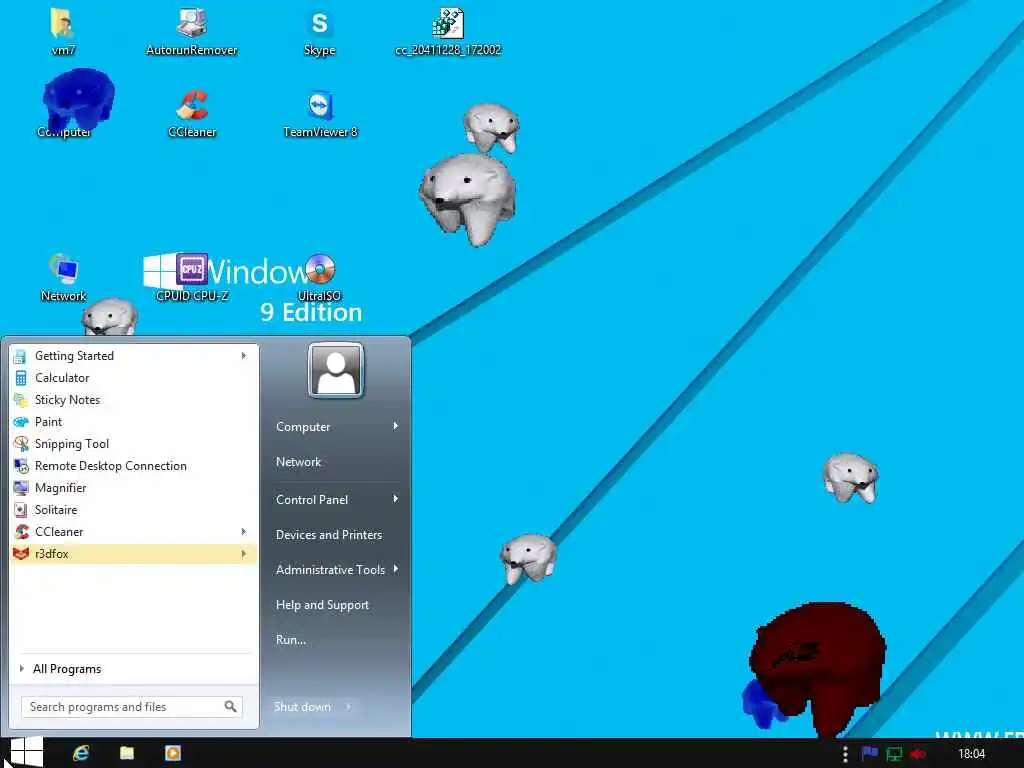
Task: Open TeamViewer 8 desktop shortcut
Action: (320, 113)
